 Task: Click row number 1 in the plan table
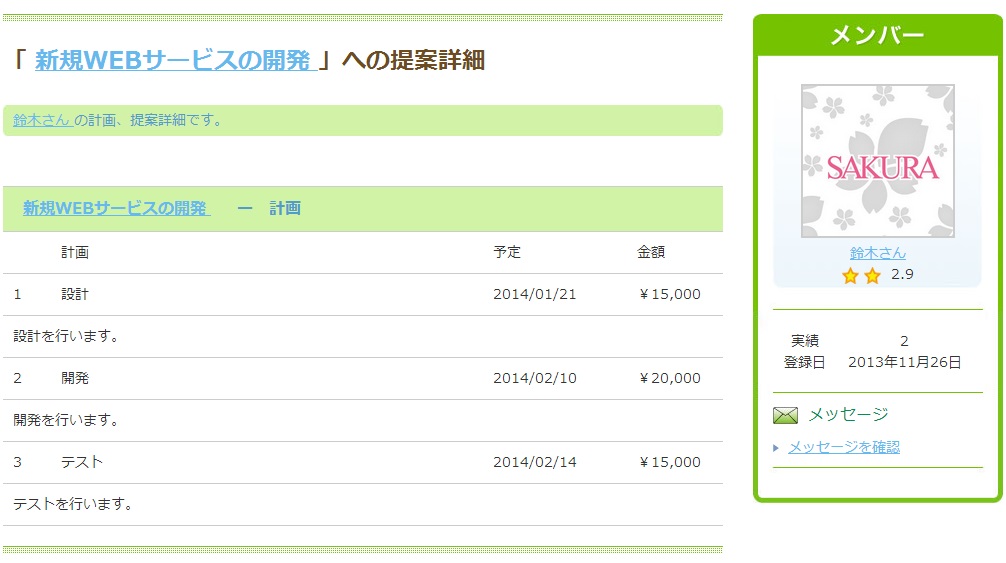pos(17,294)
